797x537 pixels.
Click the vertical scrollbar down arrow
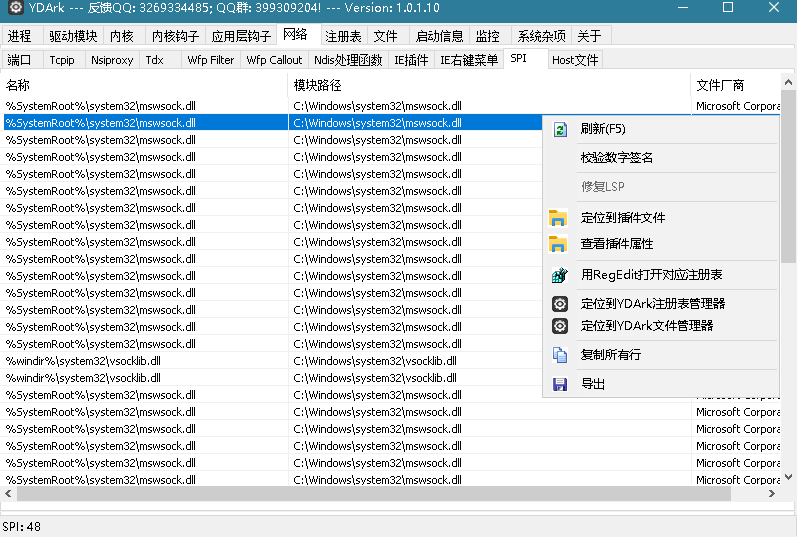point(788,477)
